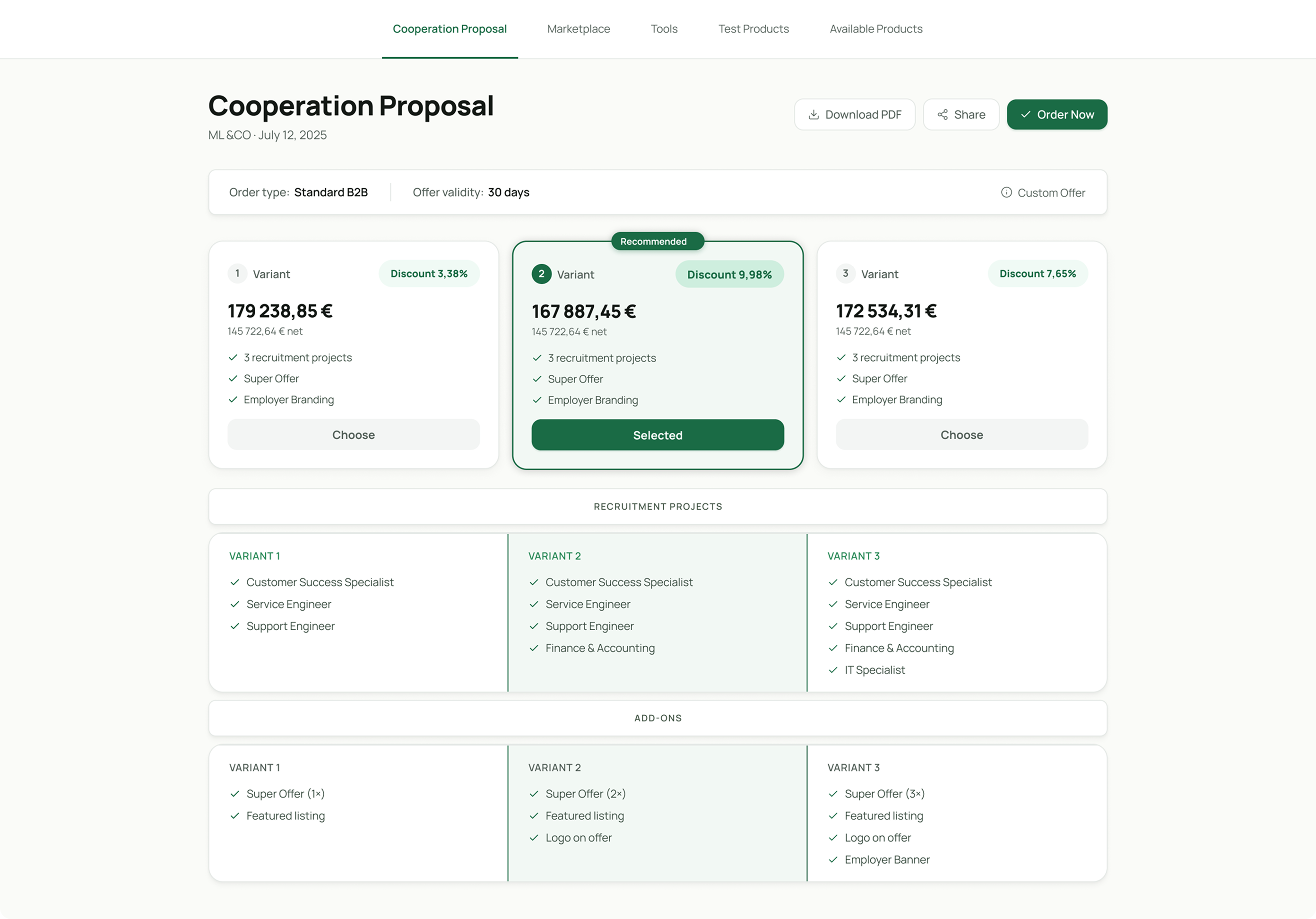1316x919 pixels.
Task: Click the Selected button on Variant 2
Action: [658, 435]
